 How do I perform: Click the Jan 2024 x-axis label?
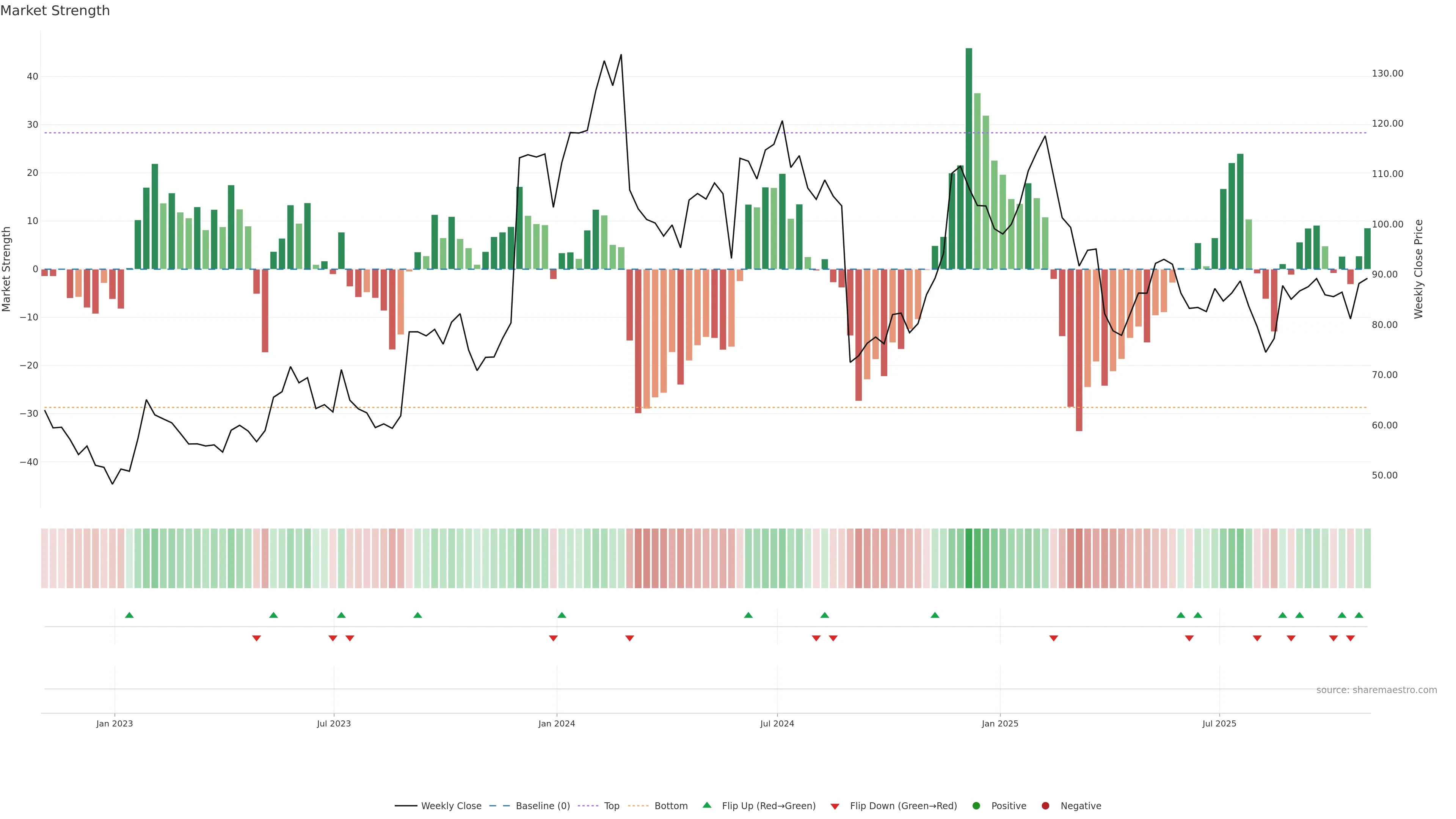coord(557,723)
